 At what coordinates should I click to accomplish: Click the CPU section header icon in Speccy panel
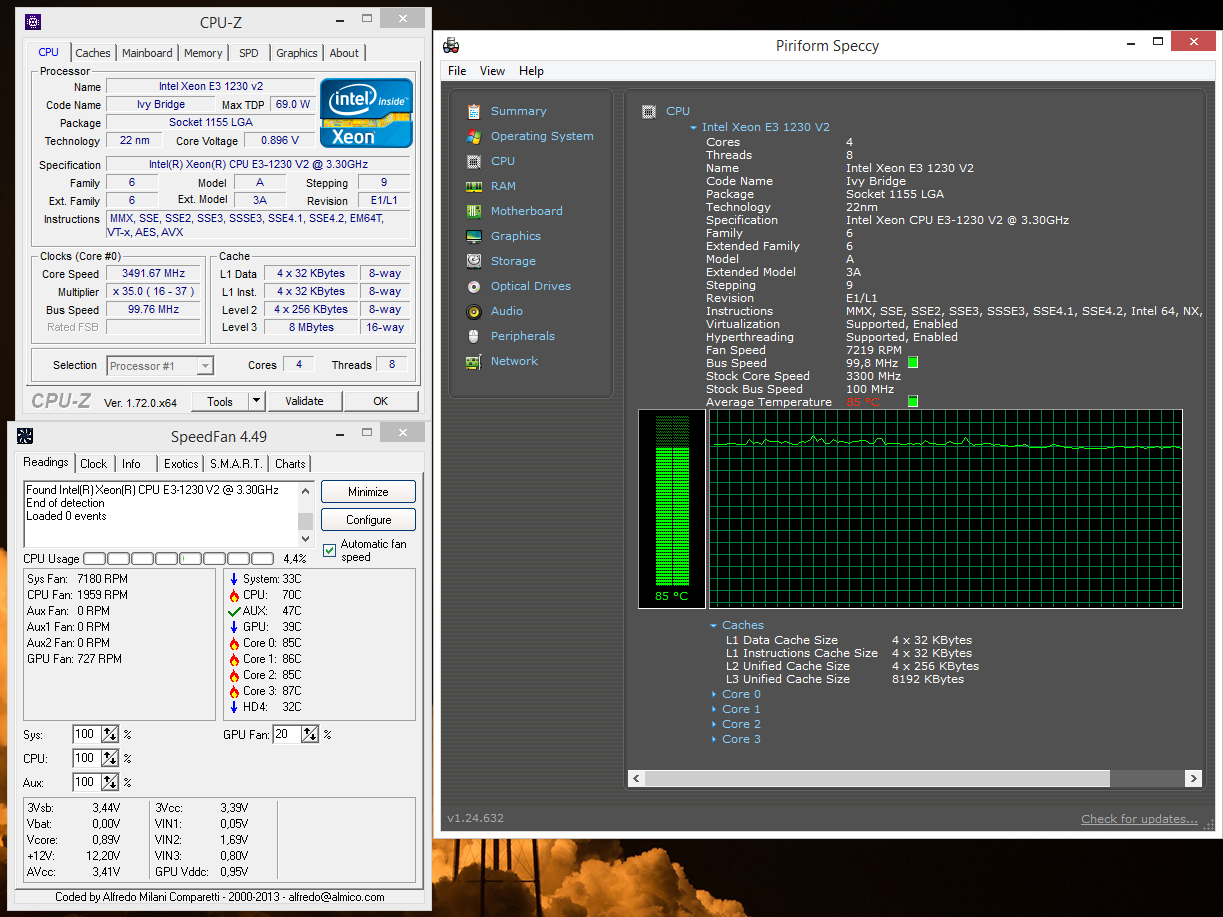[649, 111]
